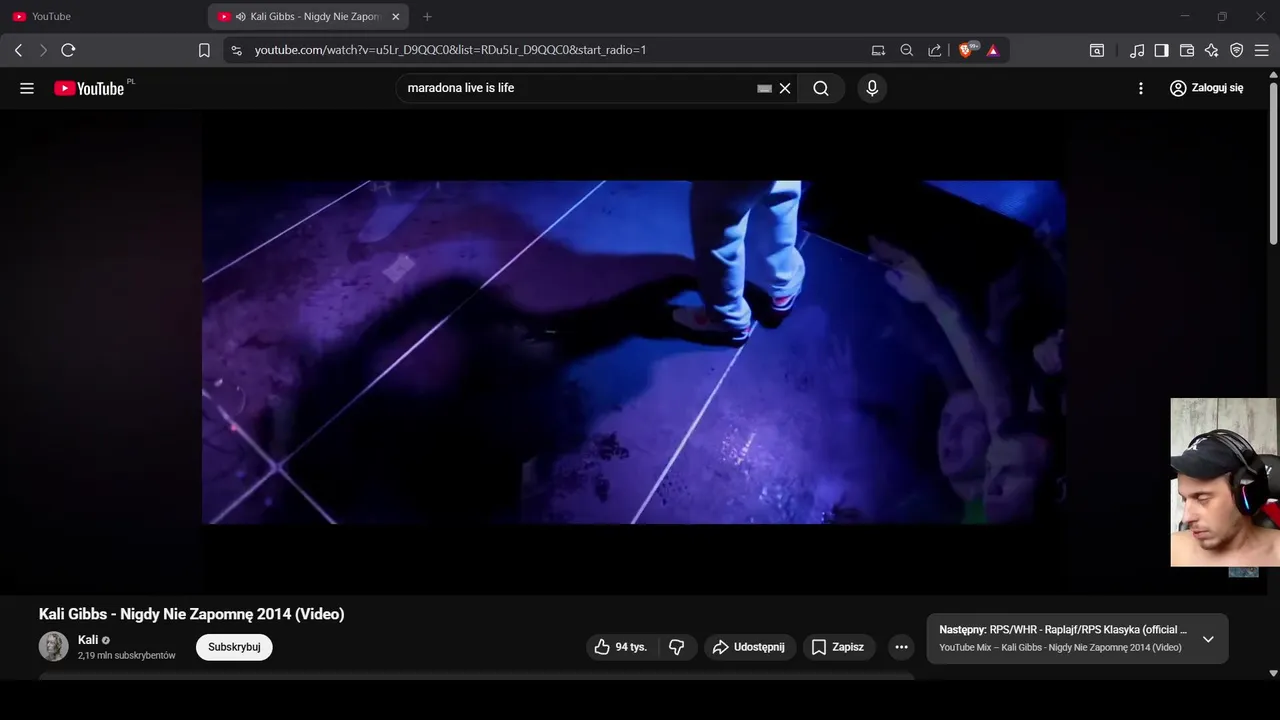This screenshot has width=1280, height=720.
Task: Open Brave VPN shield icon
Action: pyautogui.click(x=1237, y=50)
